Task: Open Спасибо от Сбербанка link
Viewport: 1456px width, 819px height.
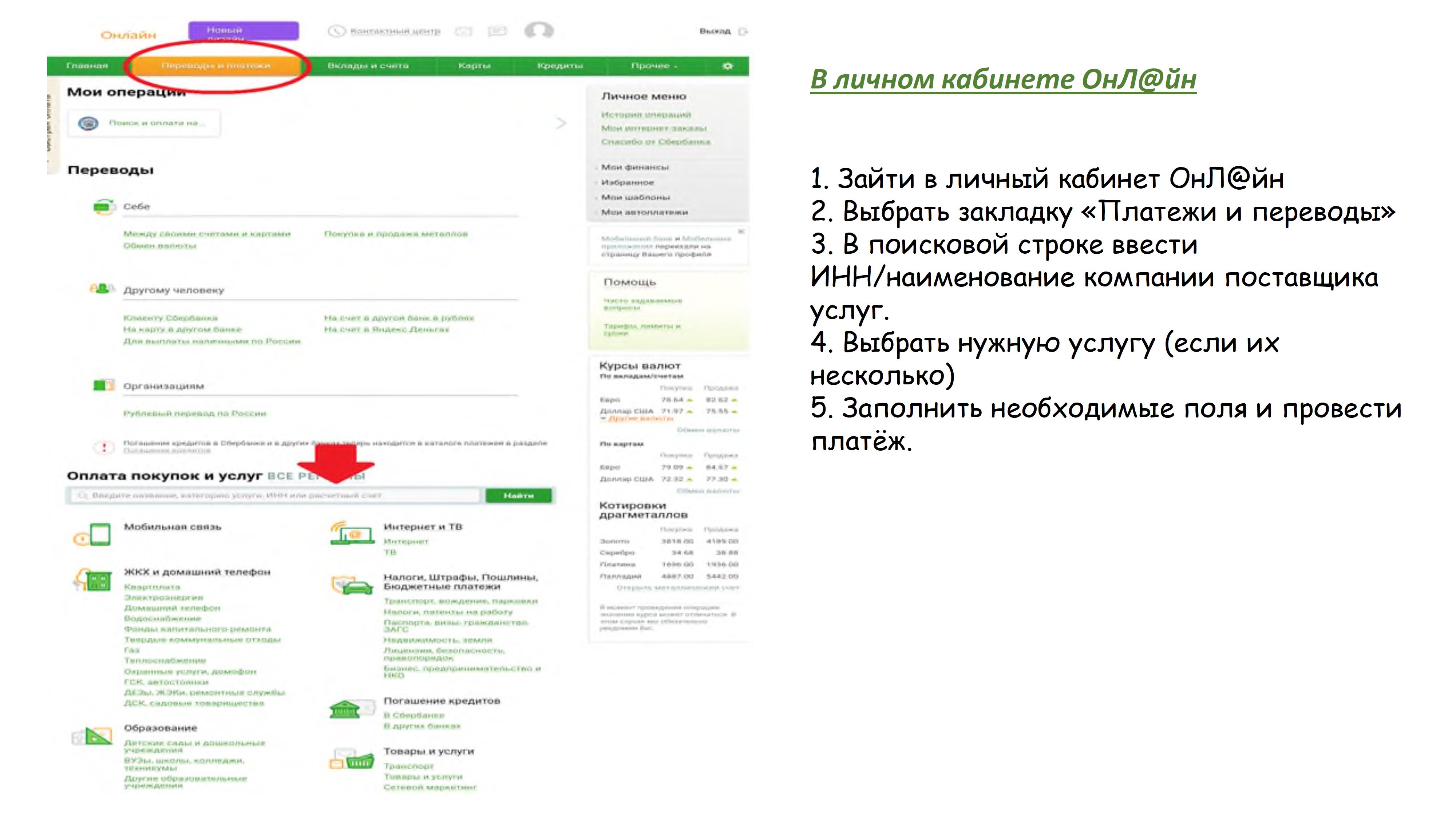Action: [x=656, y=142]
